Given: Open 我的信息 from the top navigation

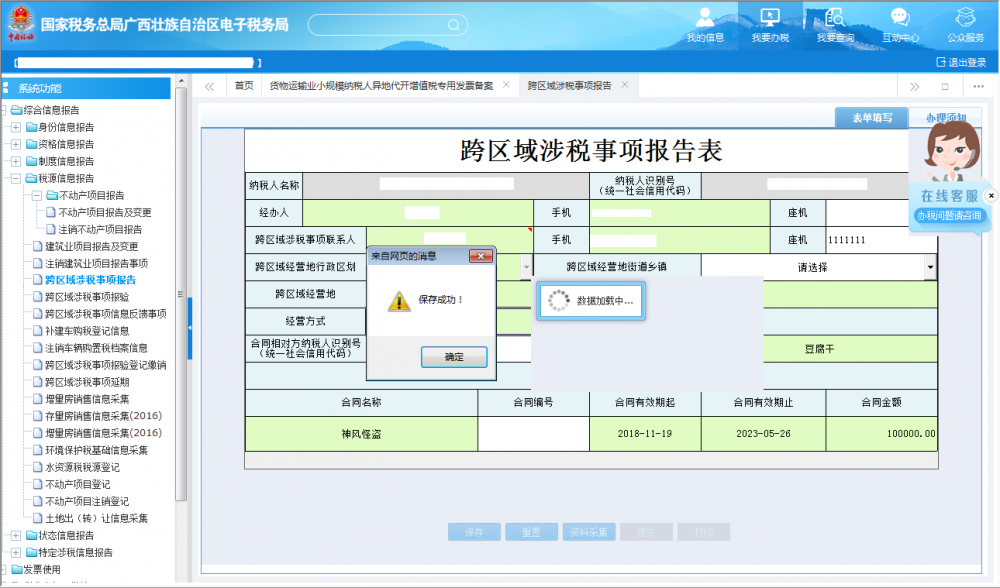Looking at the screenshot, I should coord(705,24).
